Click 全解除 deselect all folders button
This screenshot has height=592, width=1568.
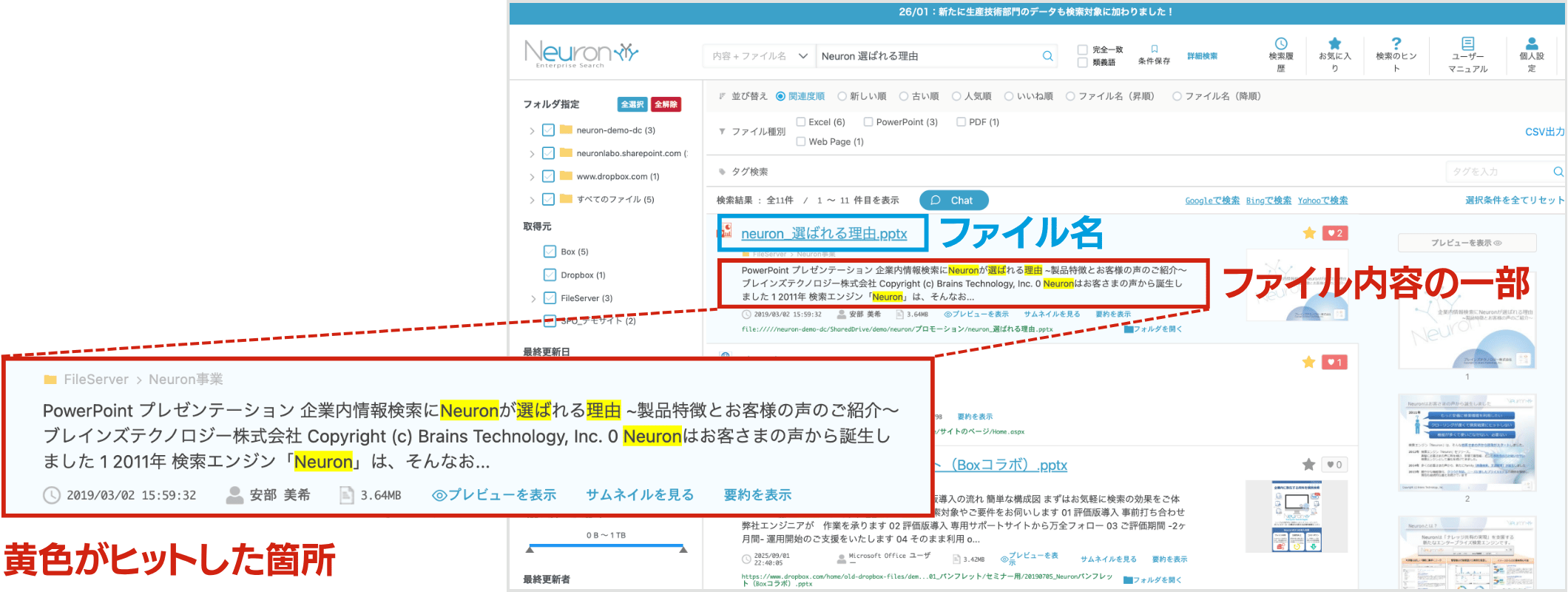[x=666, y=104]
